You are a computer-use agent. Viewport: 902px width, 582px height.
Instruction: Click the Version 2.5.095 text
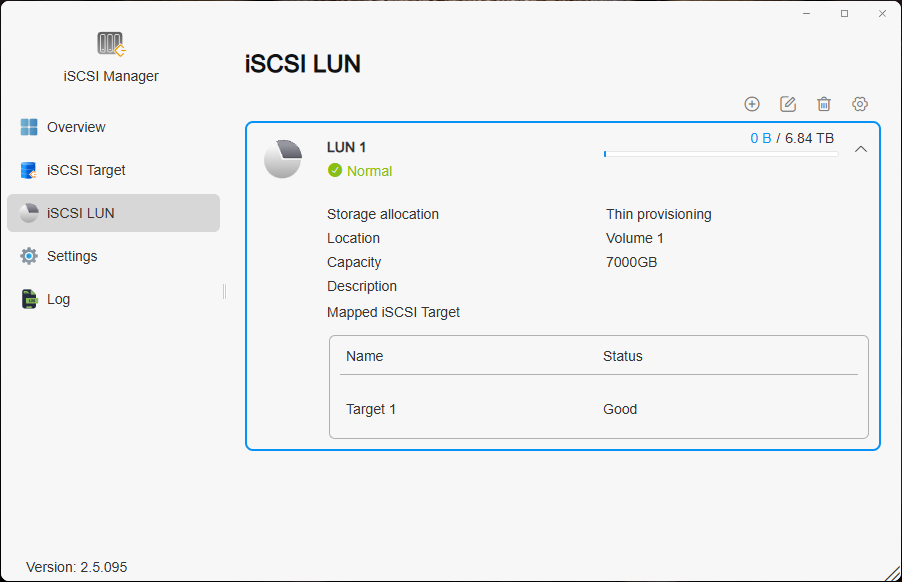(x=76, y=566)
